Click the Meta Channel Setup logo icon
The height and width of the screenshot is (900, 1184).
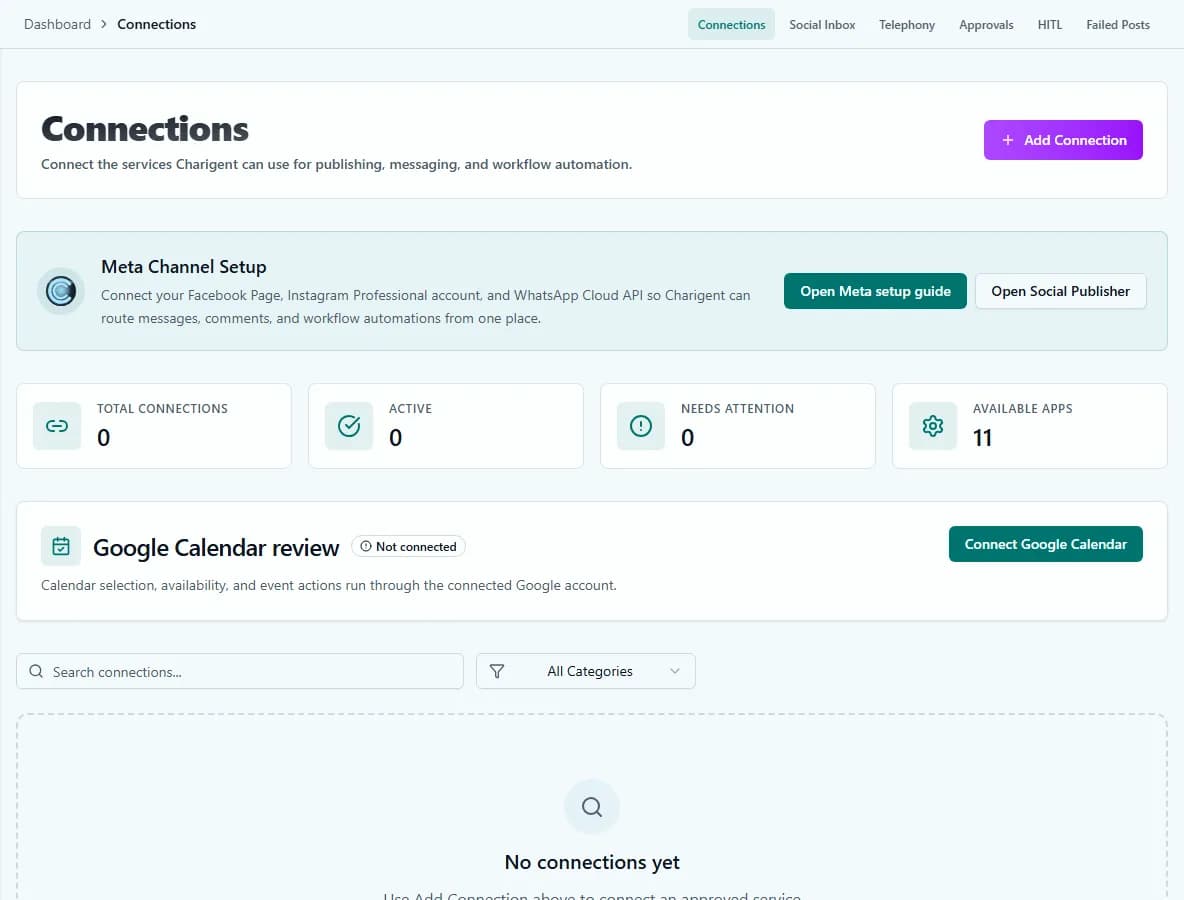pyautogui.click(x=61, y=291)
